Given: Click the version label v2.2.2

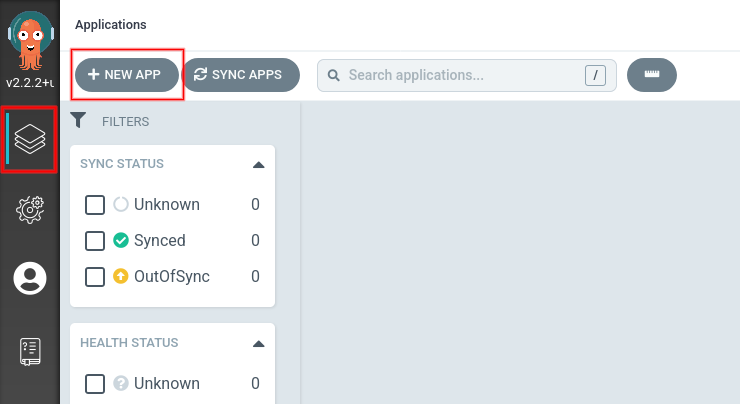Looking at the screenshot, I should pos(29,83).
